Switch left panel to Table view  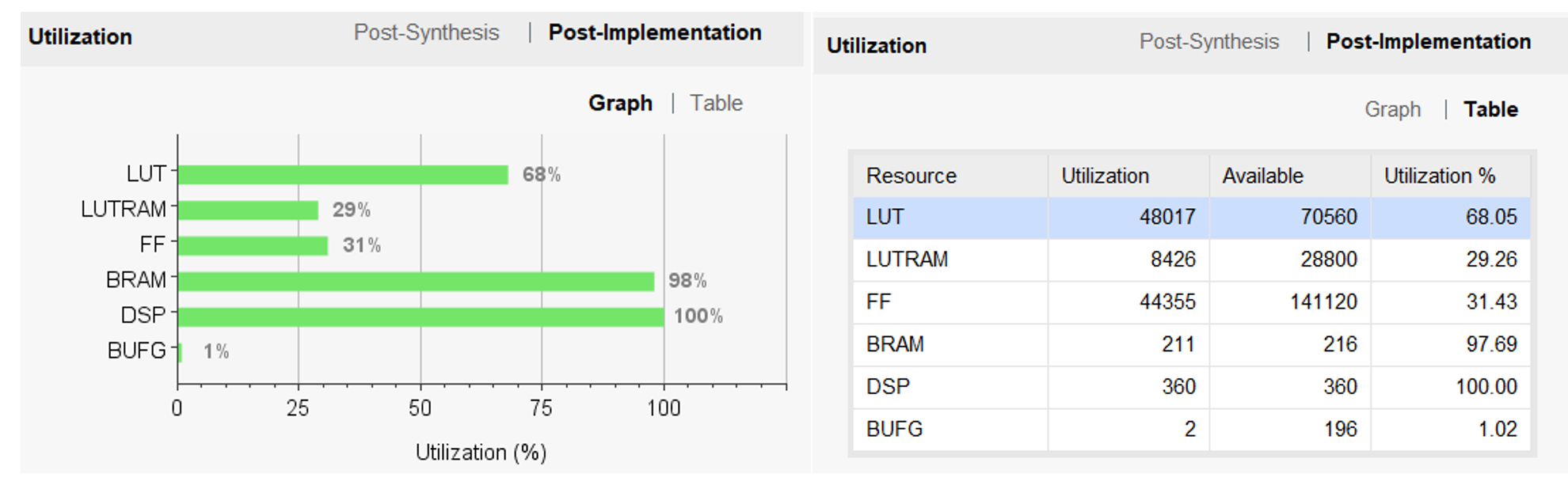pos(716,103)
